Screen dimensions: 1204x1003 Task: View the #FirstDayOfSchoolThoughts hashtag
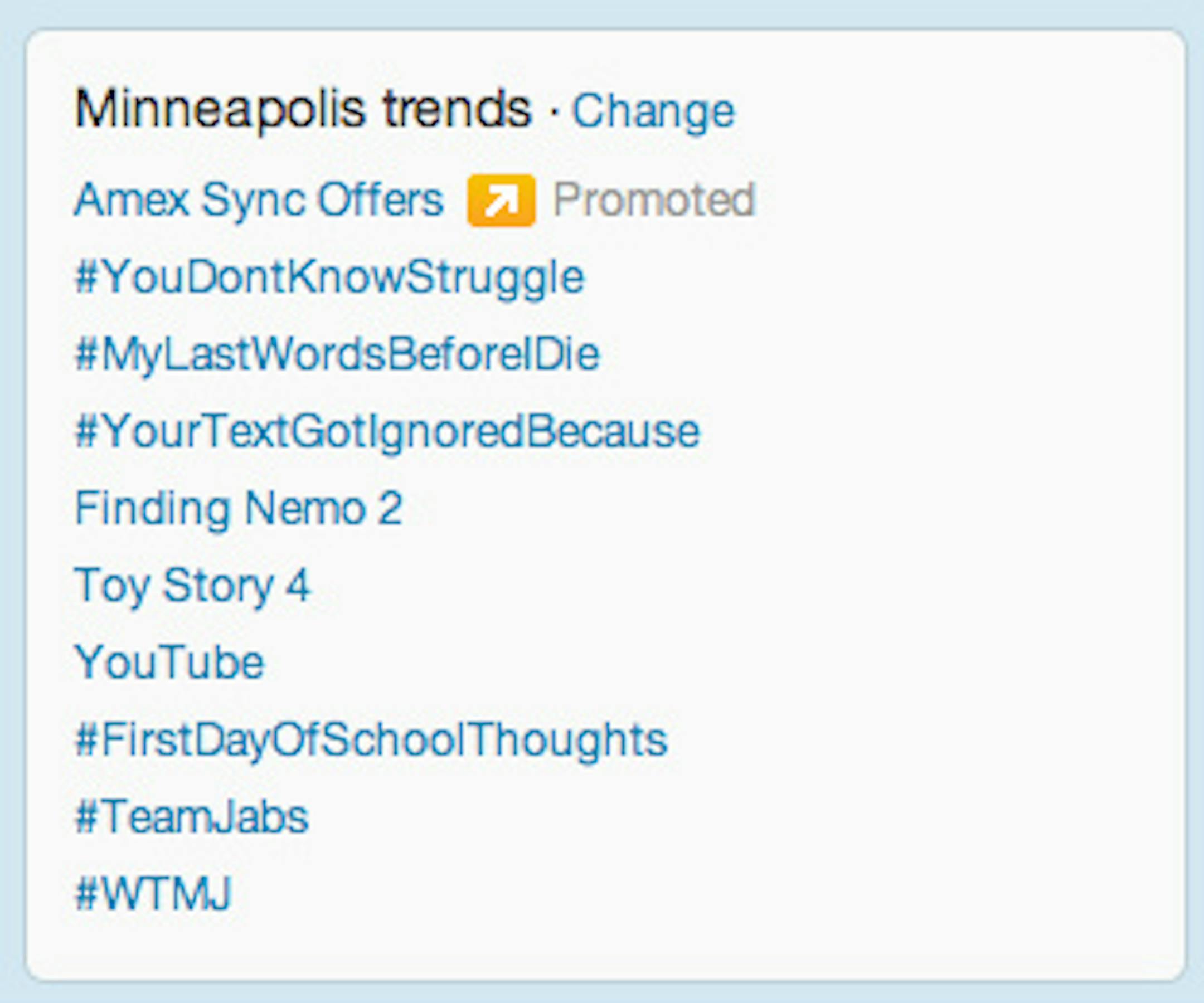tap(372, 739)
